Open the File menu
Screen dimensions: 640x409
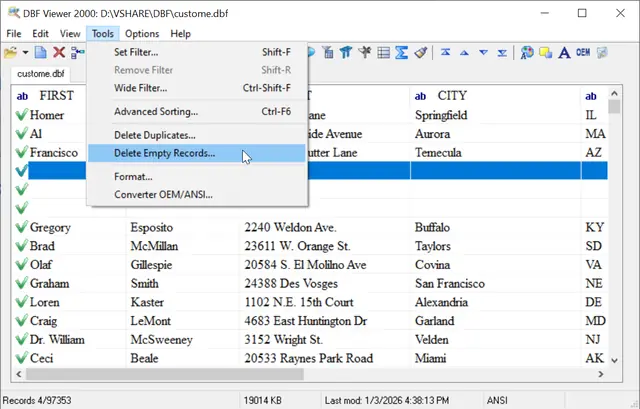click(x=14, y=34)
